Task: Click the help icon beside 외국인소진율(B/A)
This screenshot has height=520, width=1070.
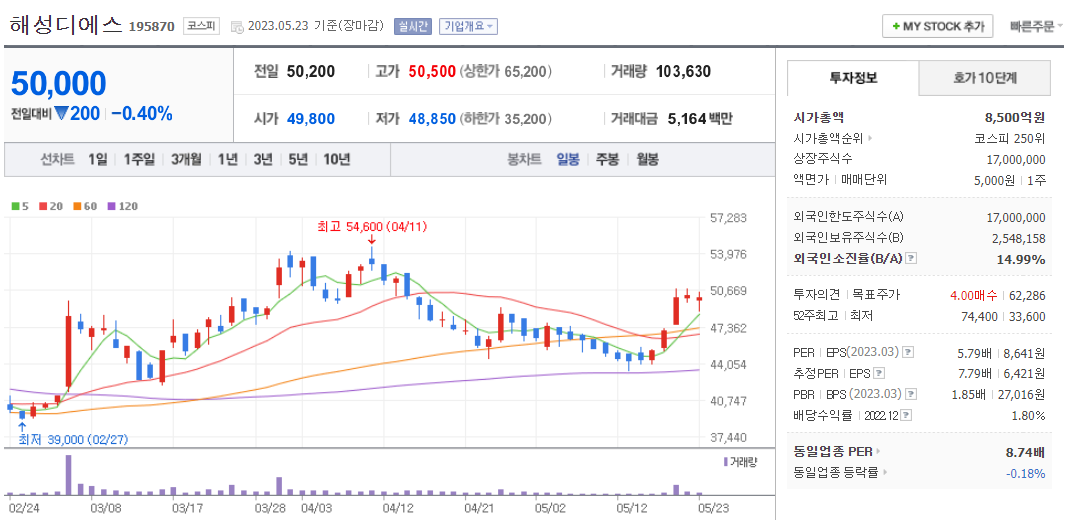Action: tap(911, 258)
